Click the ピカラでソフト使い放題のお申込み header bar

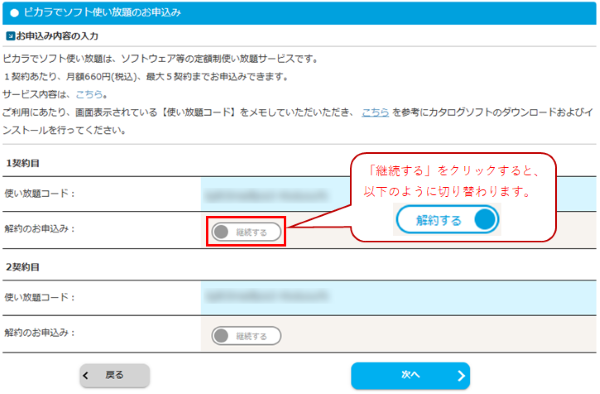(x=299, y=13)
